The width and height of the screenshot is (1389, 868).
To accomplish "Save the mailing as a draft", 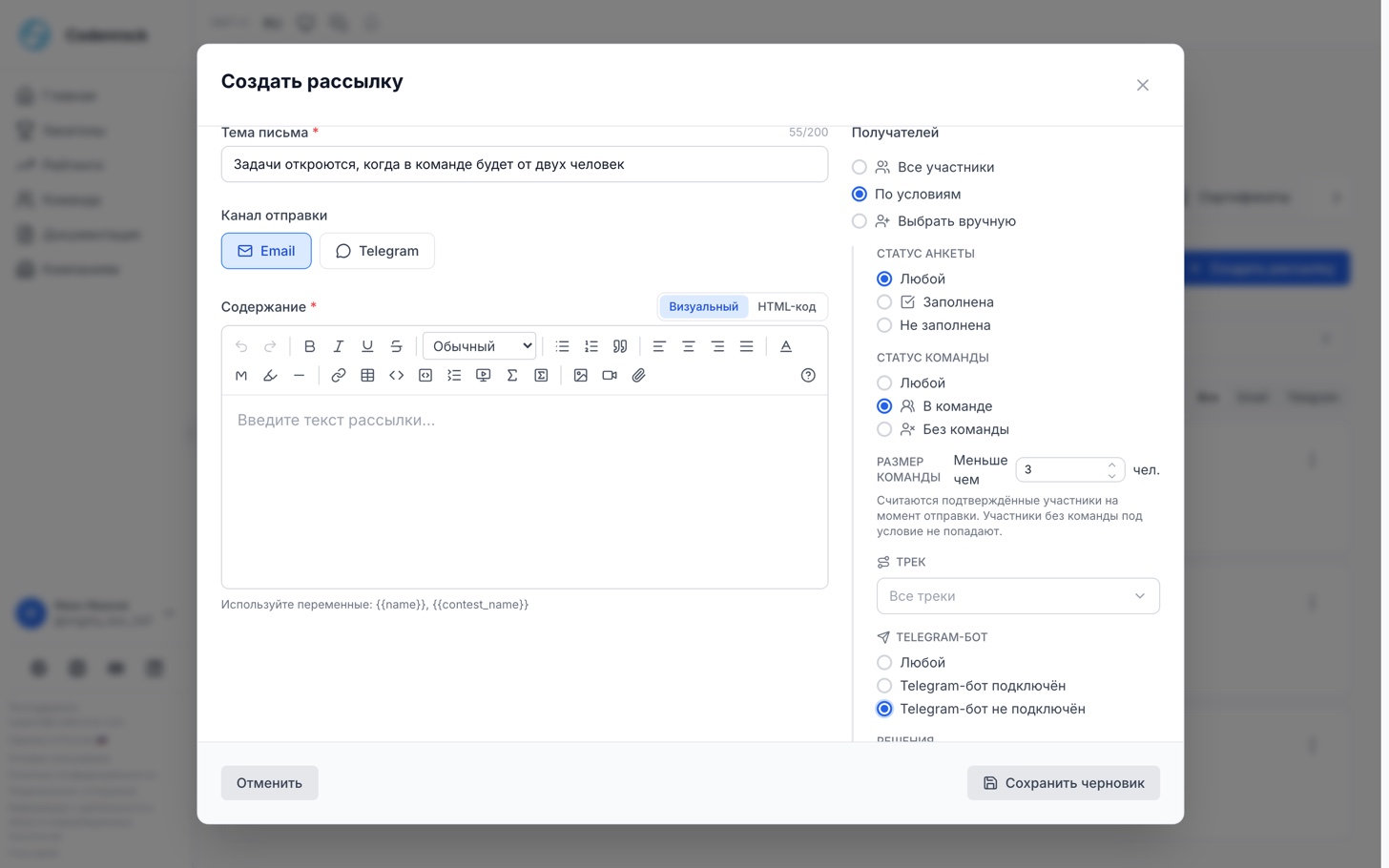I will (1063, 783).
